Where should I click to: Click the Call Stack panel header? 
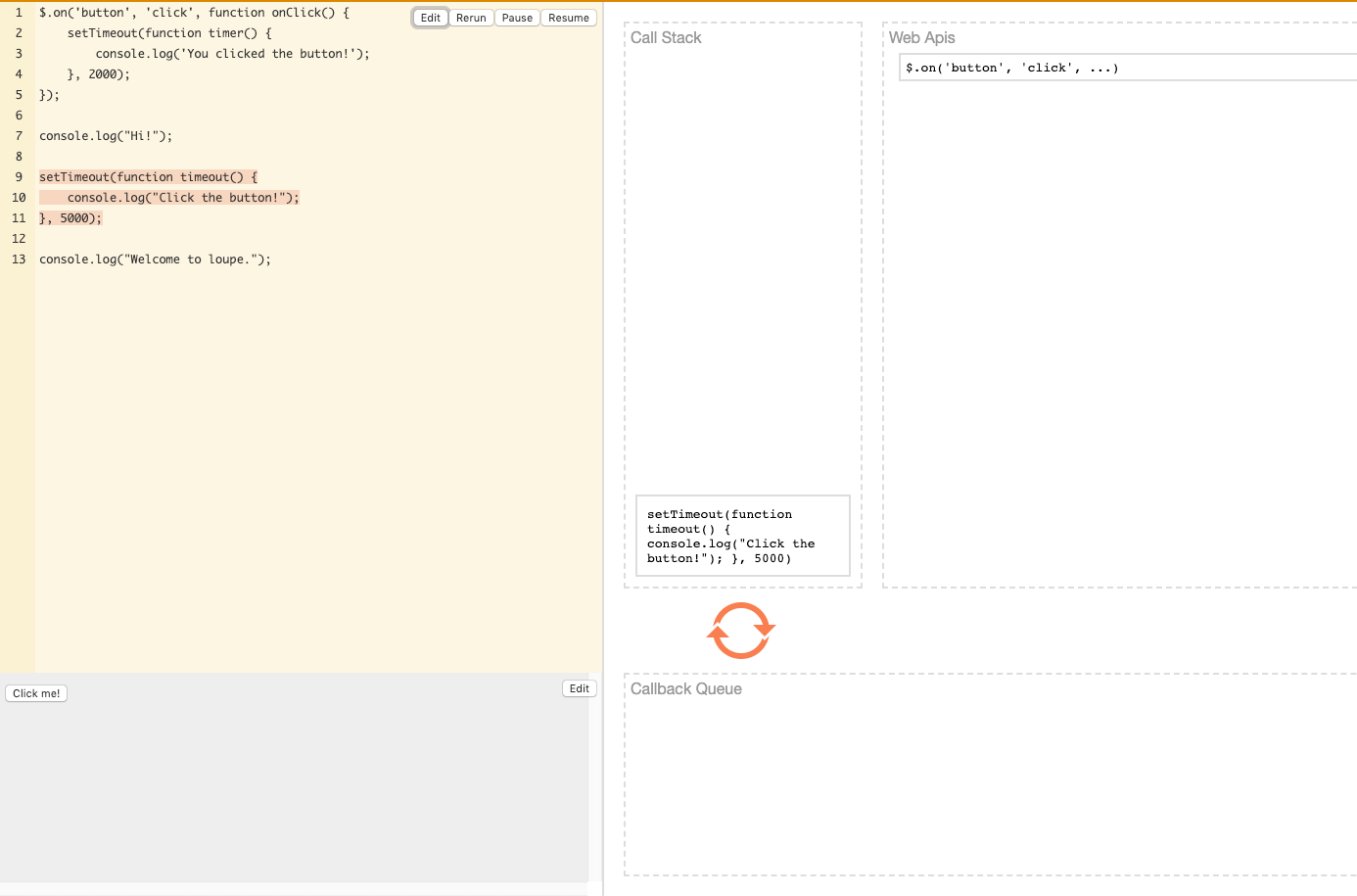coord(666,37)
